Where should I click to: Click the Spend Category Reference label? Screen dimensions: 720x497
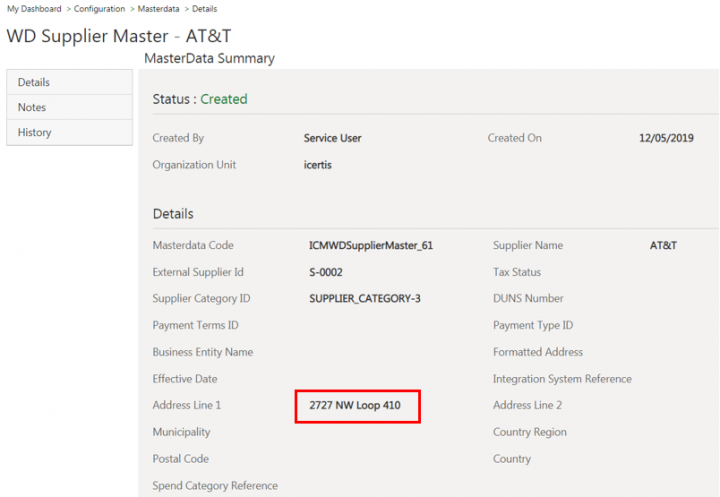[215, 486]
